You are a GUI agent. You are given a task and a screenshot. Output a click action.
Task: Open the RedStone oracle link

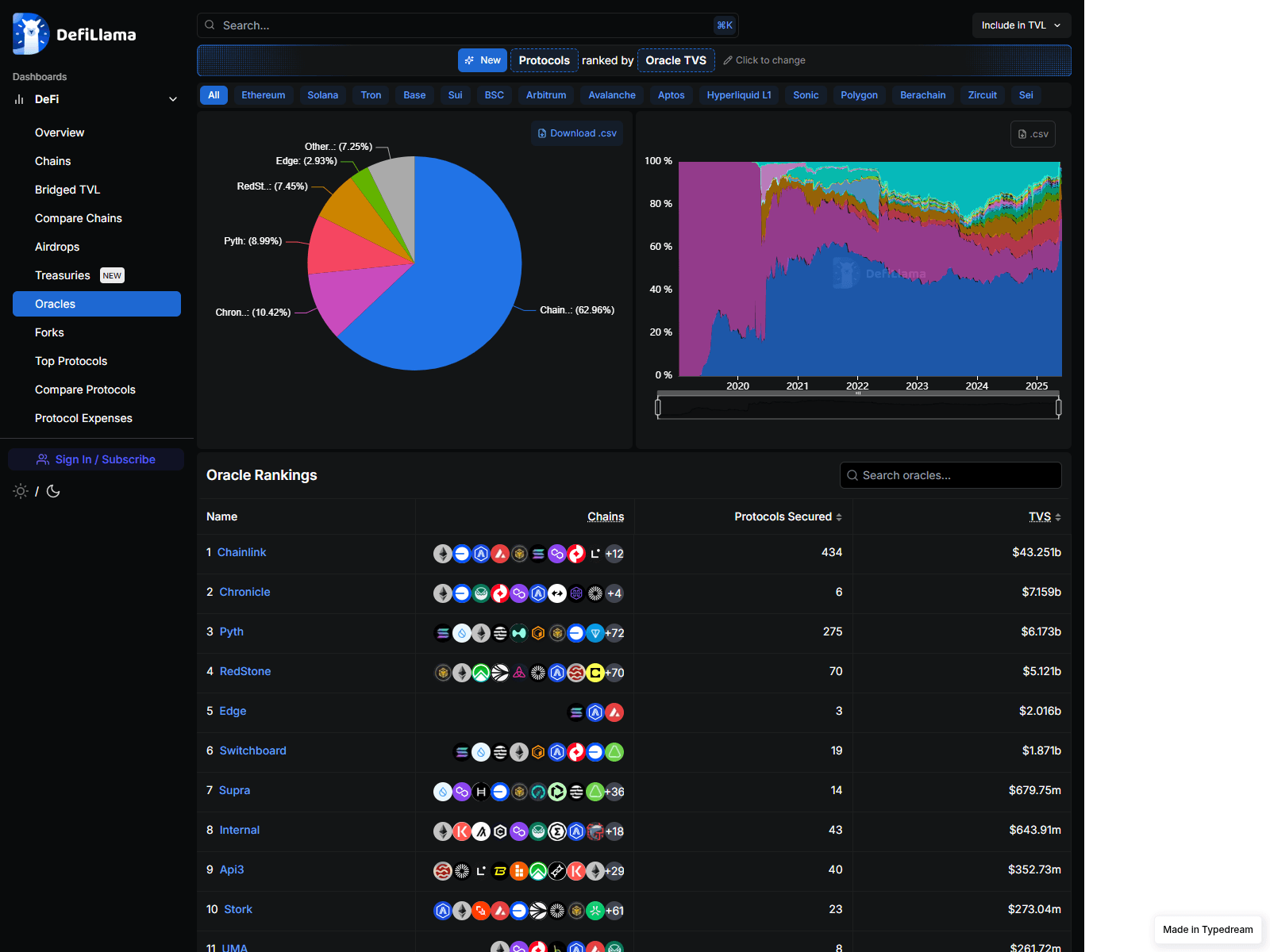click(245, 671)
